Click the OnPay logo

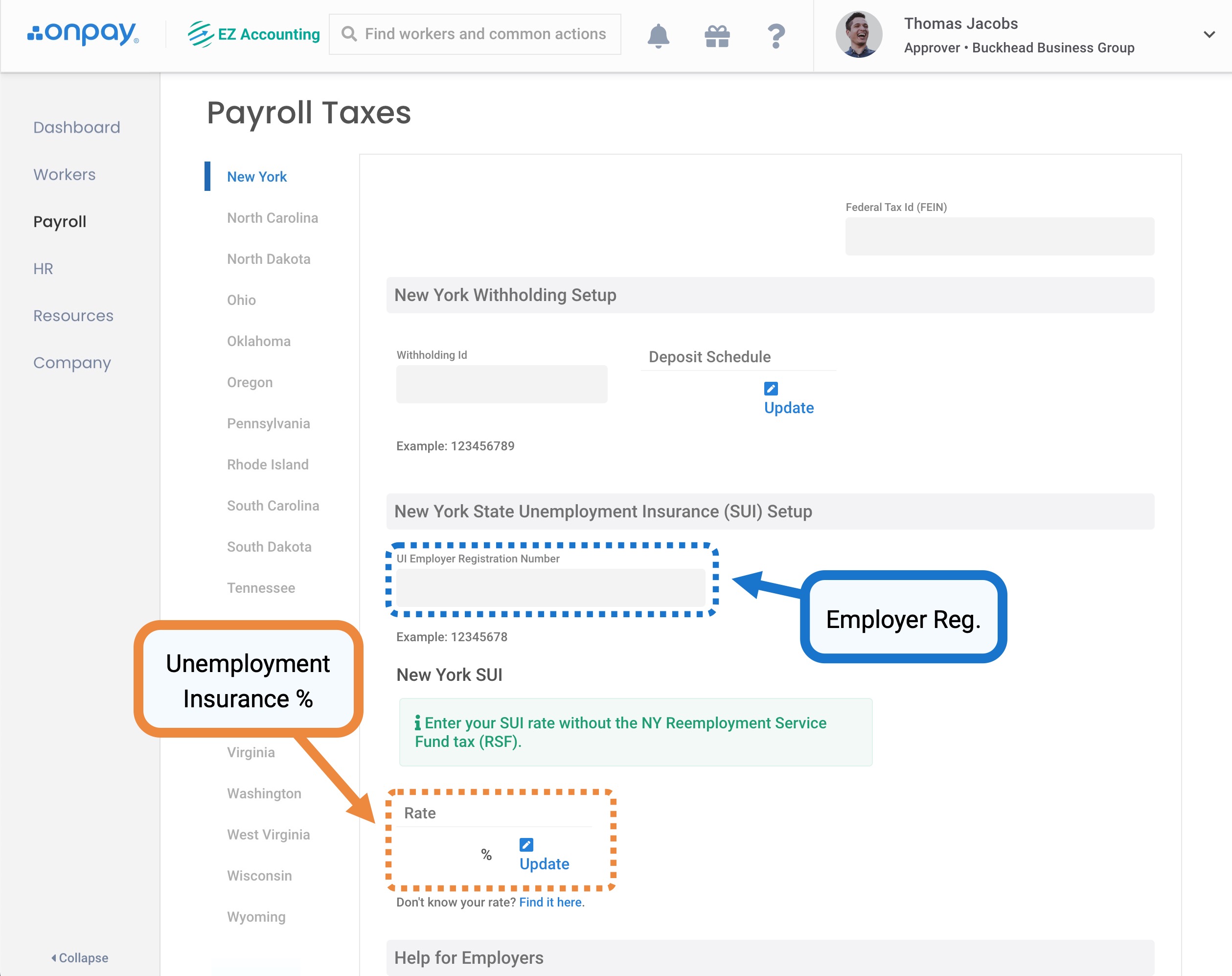pyautogui.click(x=83, y=34)
